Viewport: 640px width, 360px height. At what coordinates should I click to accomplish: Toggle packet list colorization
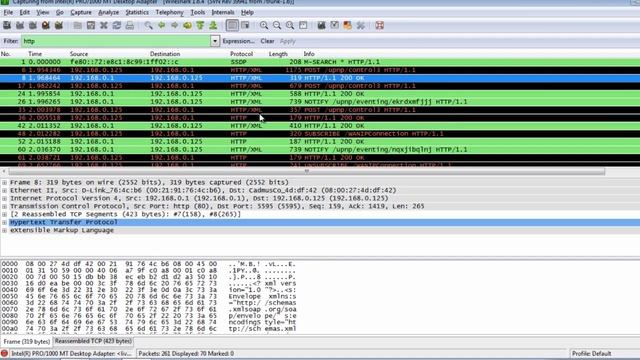tap(232, 25)
